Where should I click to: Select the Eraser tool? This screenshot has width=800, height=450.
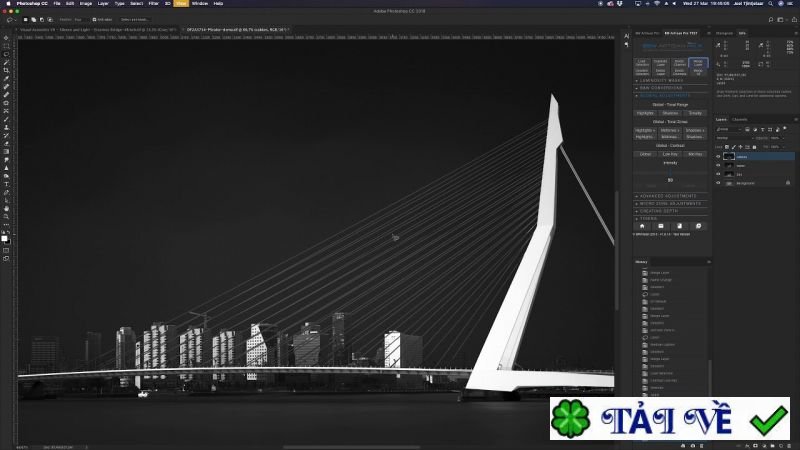pos(6,143)
